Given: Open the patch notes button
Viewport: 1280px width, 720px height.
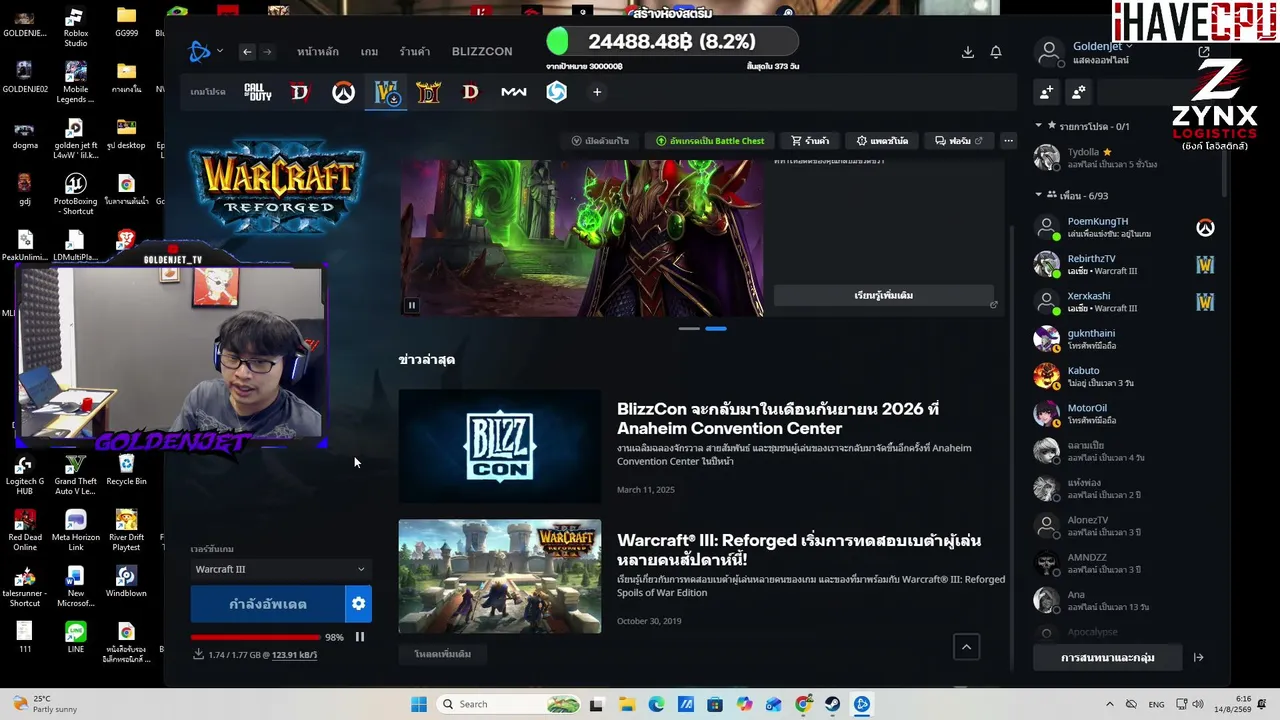Looking at the screenshot, I should tap(882, 141).
